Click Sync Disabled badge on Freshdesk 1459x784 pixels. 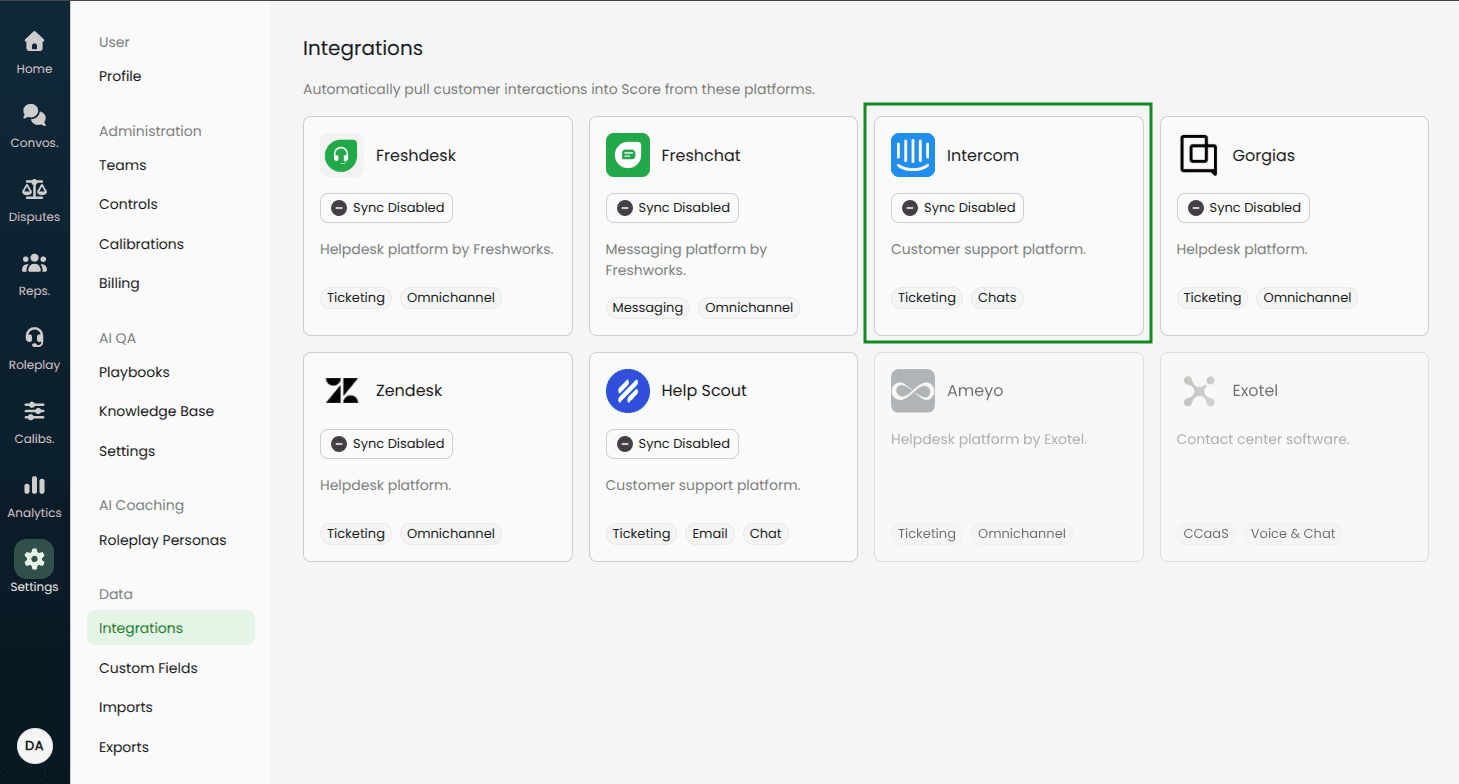click(x=386, y=208)
